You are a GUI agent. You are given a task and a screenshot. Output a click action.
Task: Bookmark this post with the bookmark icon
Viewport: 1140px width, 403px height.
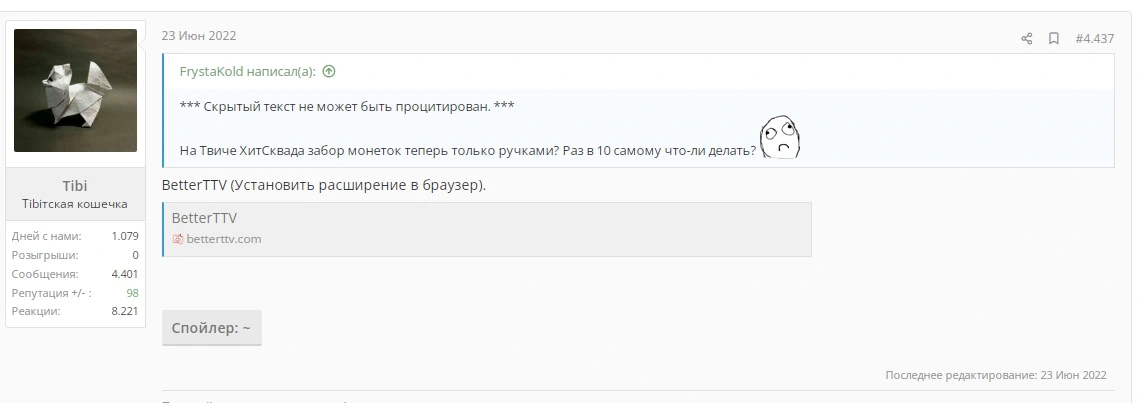tap(1053, 39)
